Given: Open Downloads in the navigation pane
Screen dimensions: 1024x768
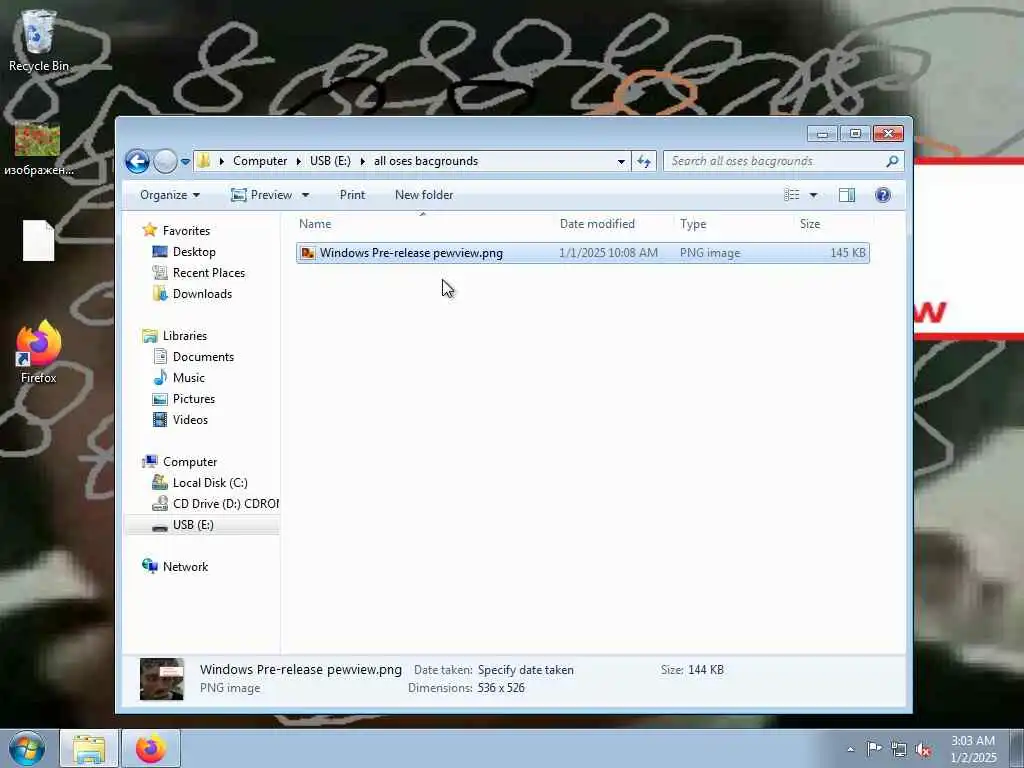Looking at the screenshot, I should coord(202,294).
